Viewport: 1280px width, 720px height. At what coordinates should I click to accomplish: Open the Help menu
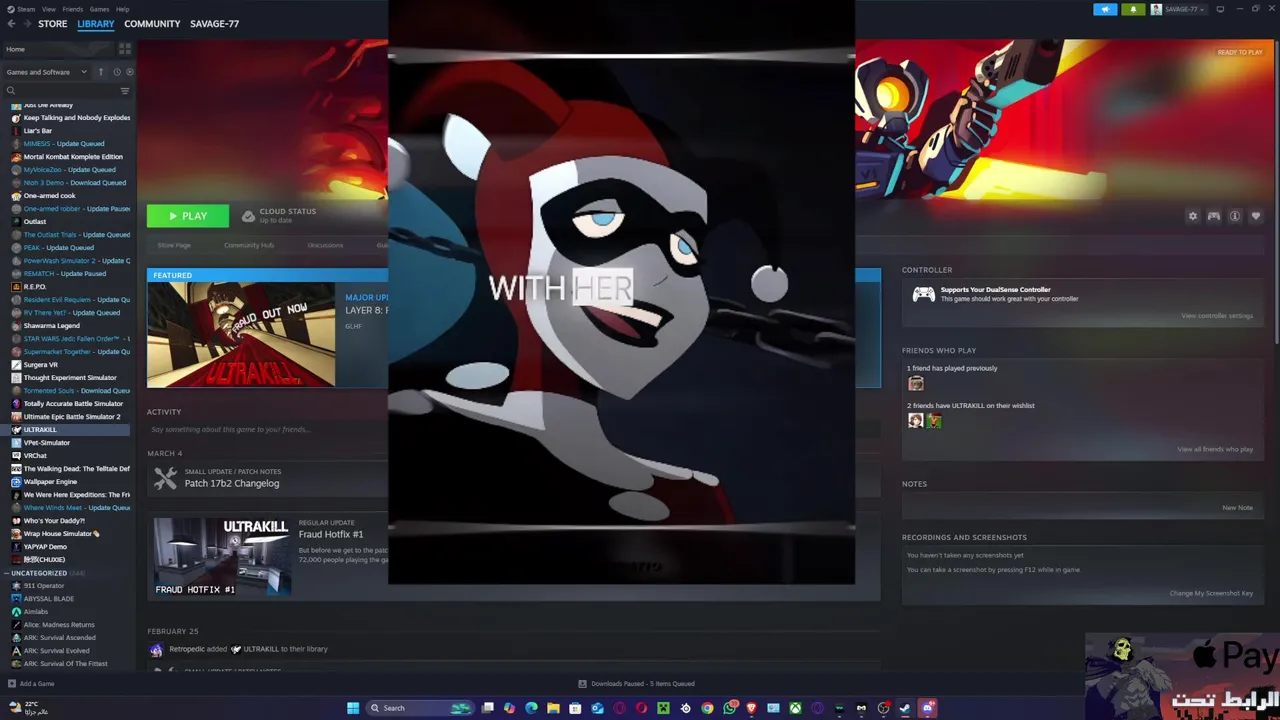[122, 9]
